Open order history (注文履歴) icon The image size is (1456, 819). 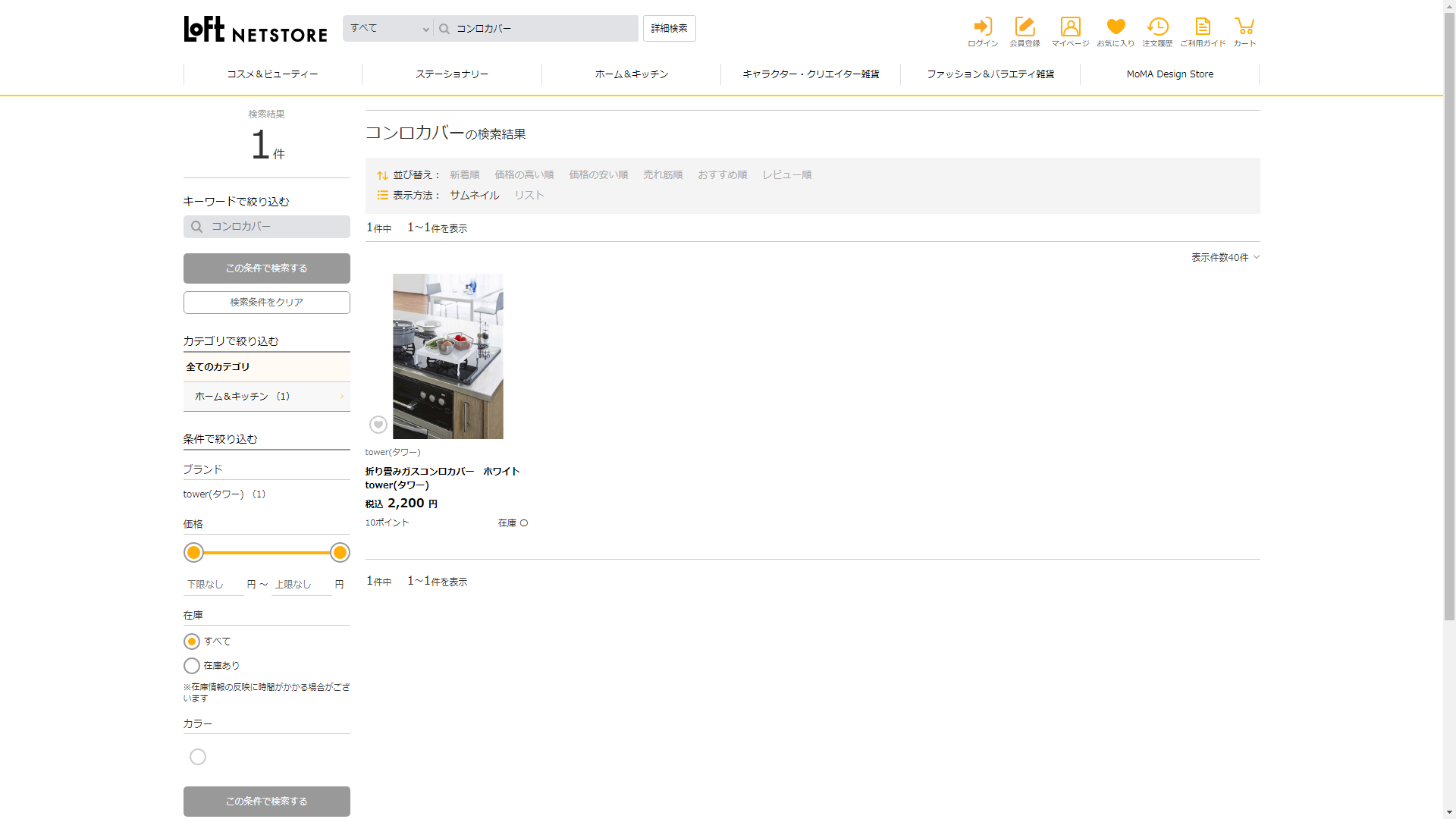tap(1157, 27)
